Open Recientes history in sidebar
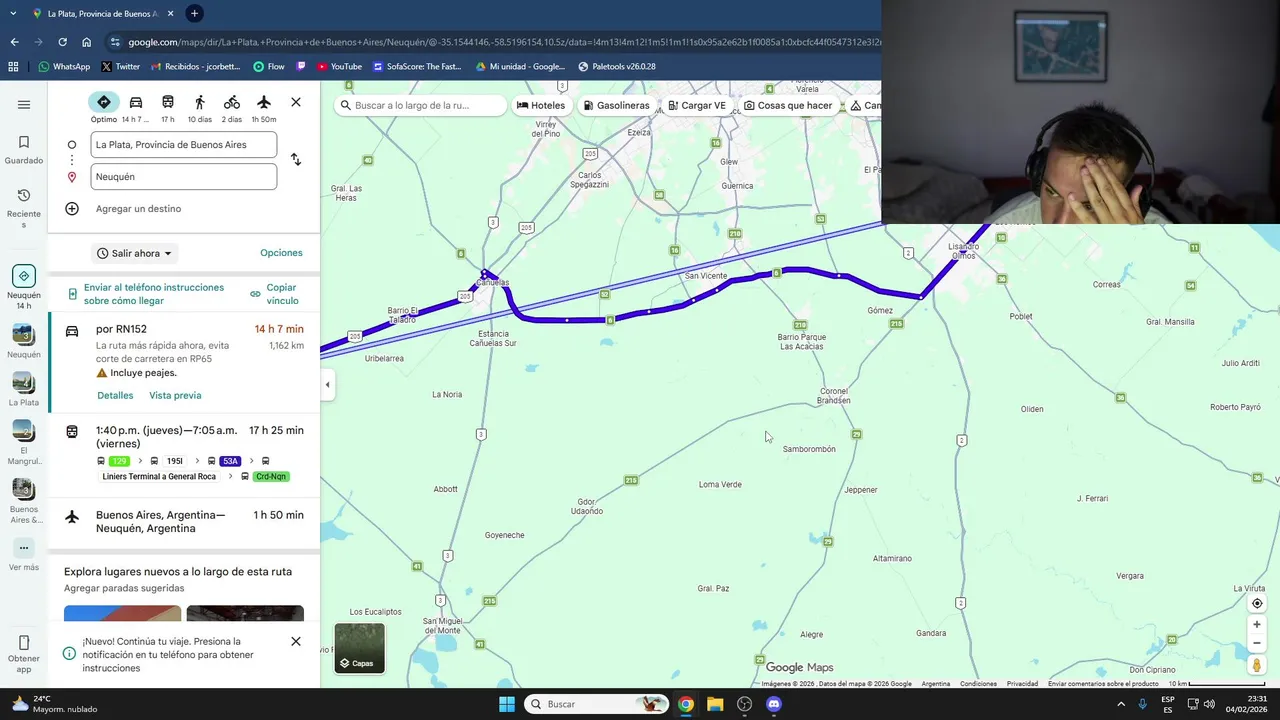The height and width of the screenshot is (720, 1280). 24,208
